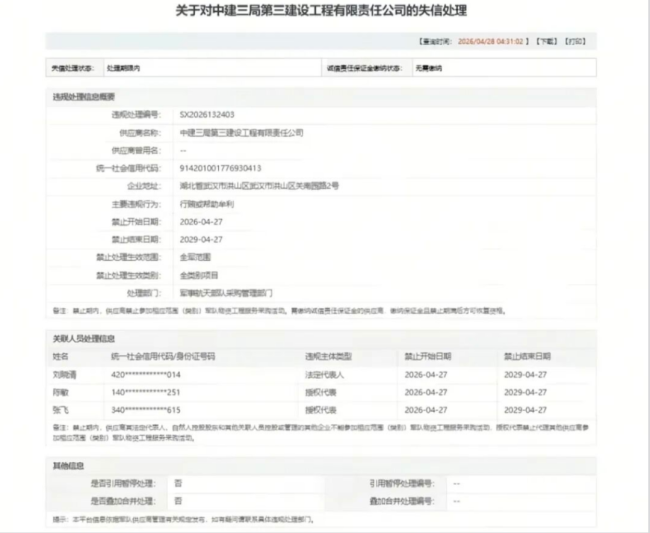Click the 打印 print link
The image size is (650, 533).
coord(576,41)
